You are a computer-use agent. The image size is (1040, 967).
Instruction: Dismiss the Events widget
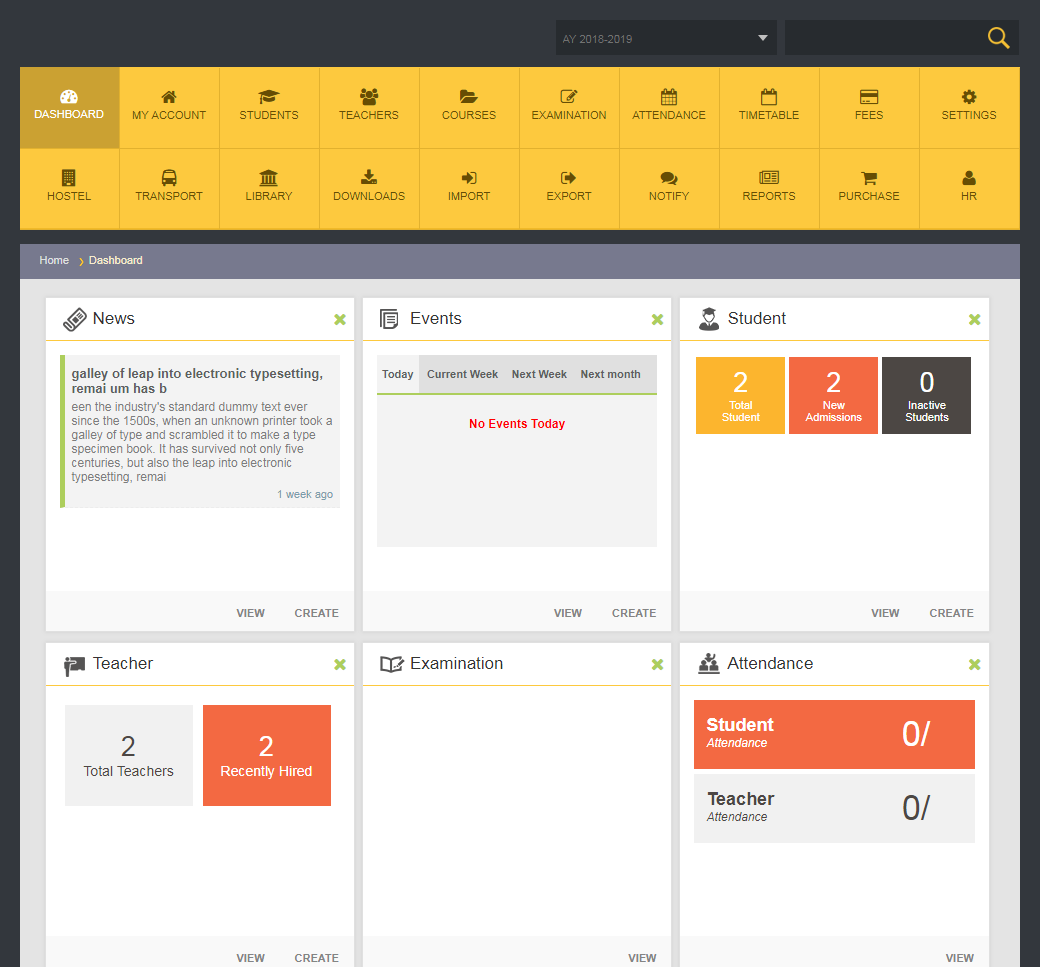(657, 319)
